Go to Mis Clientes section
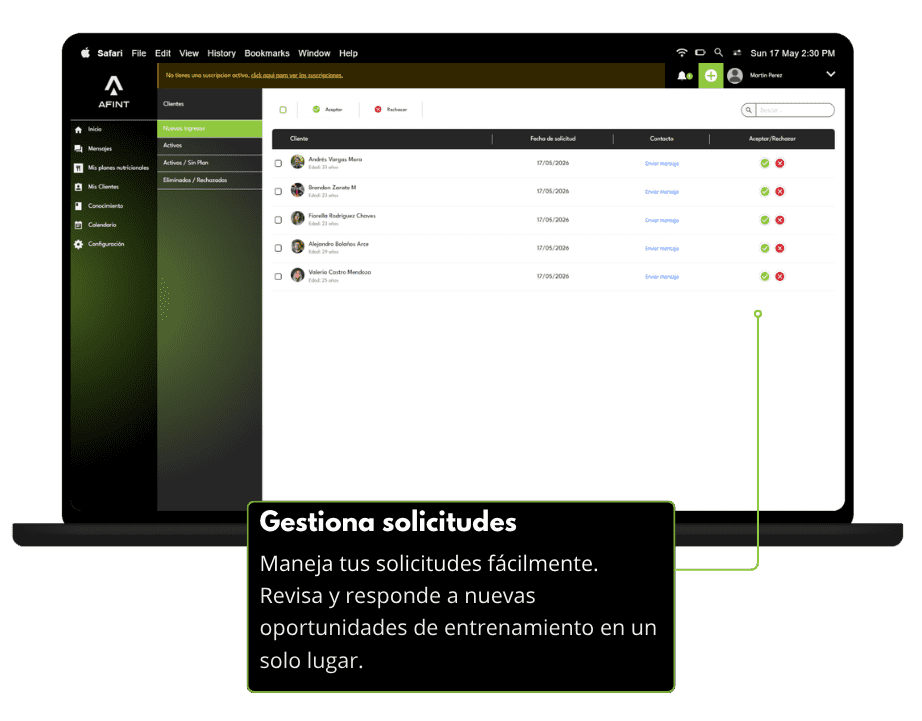This screenshot has height=721, width=922. pos(96,186)
